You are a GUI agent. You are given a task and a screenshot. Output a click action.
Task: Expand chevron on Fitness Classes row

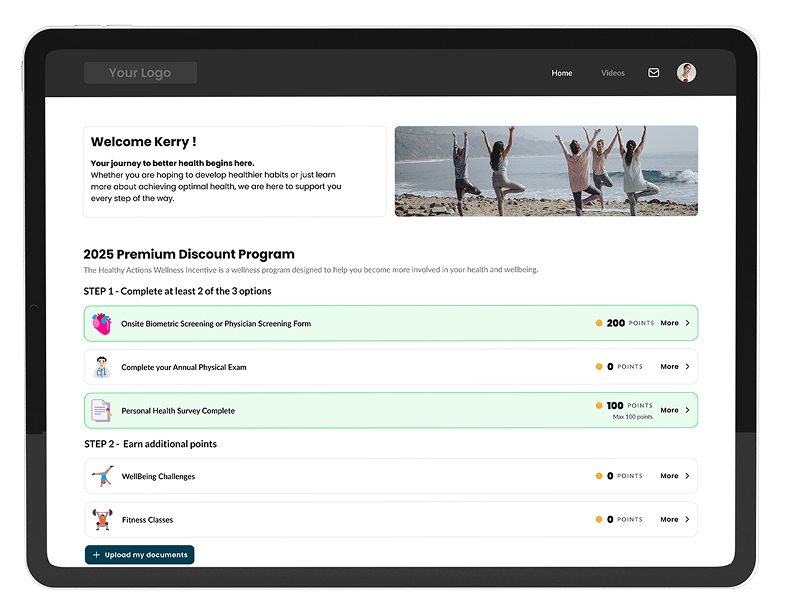(687, 519)
